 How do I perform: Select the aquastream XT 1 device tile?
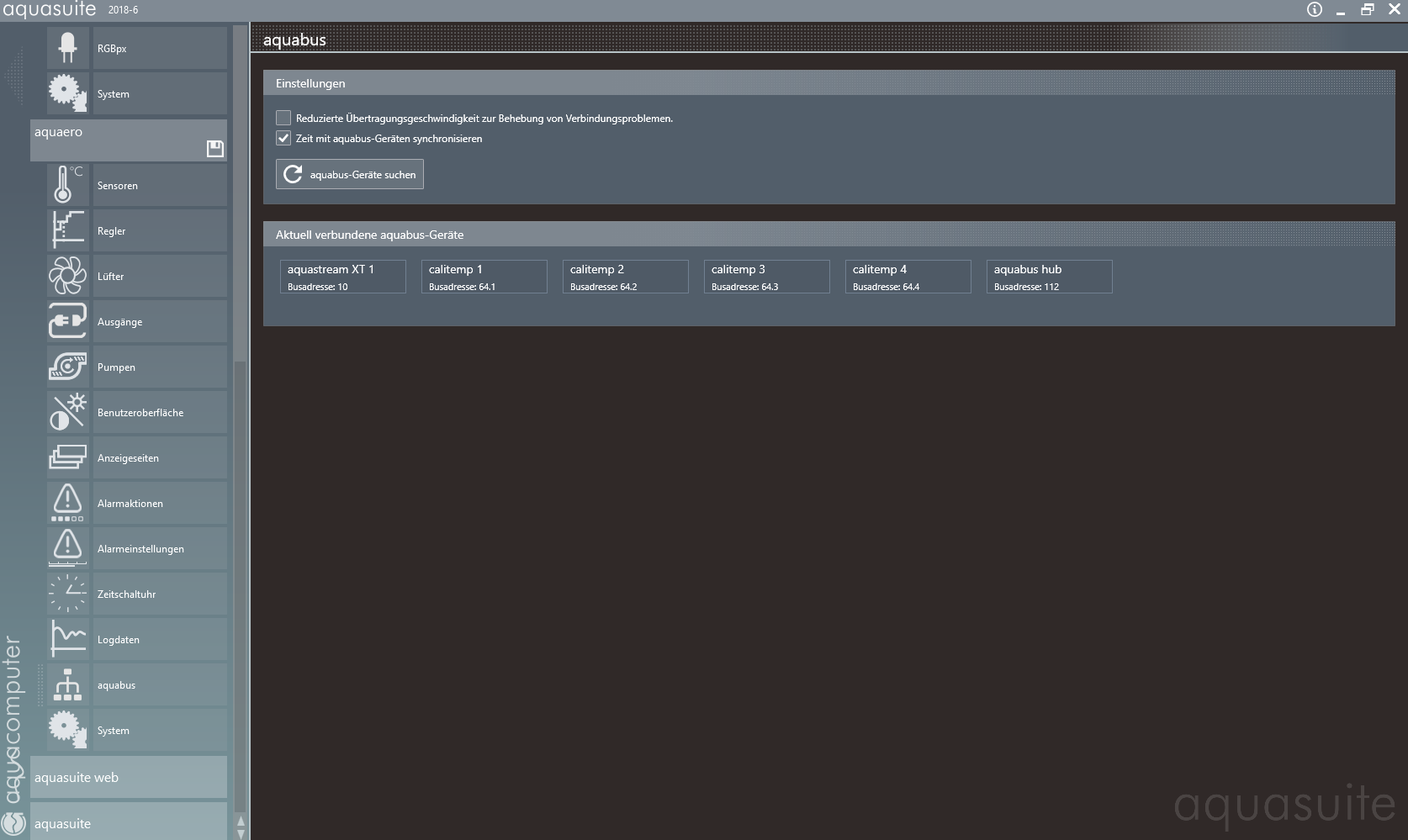pyautogui.click(x=342, y=277)
